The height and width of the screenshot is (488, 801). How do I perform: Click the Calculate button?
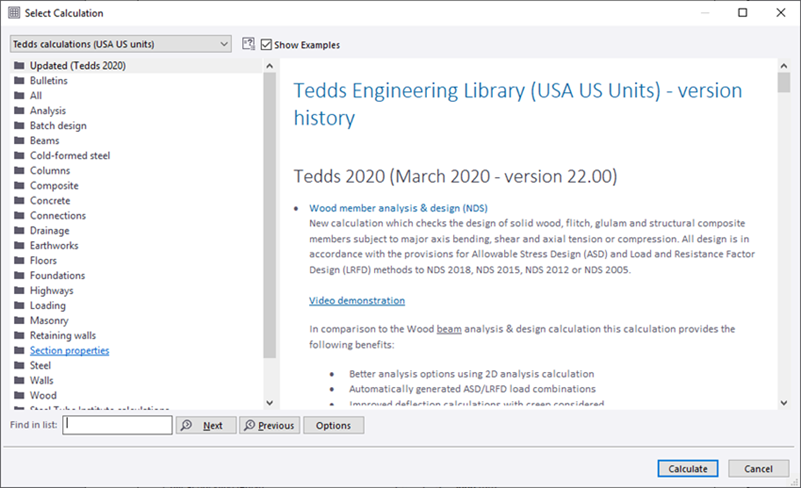point(688,469)
